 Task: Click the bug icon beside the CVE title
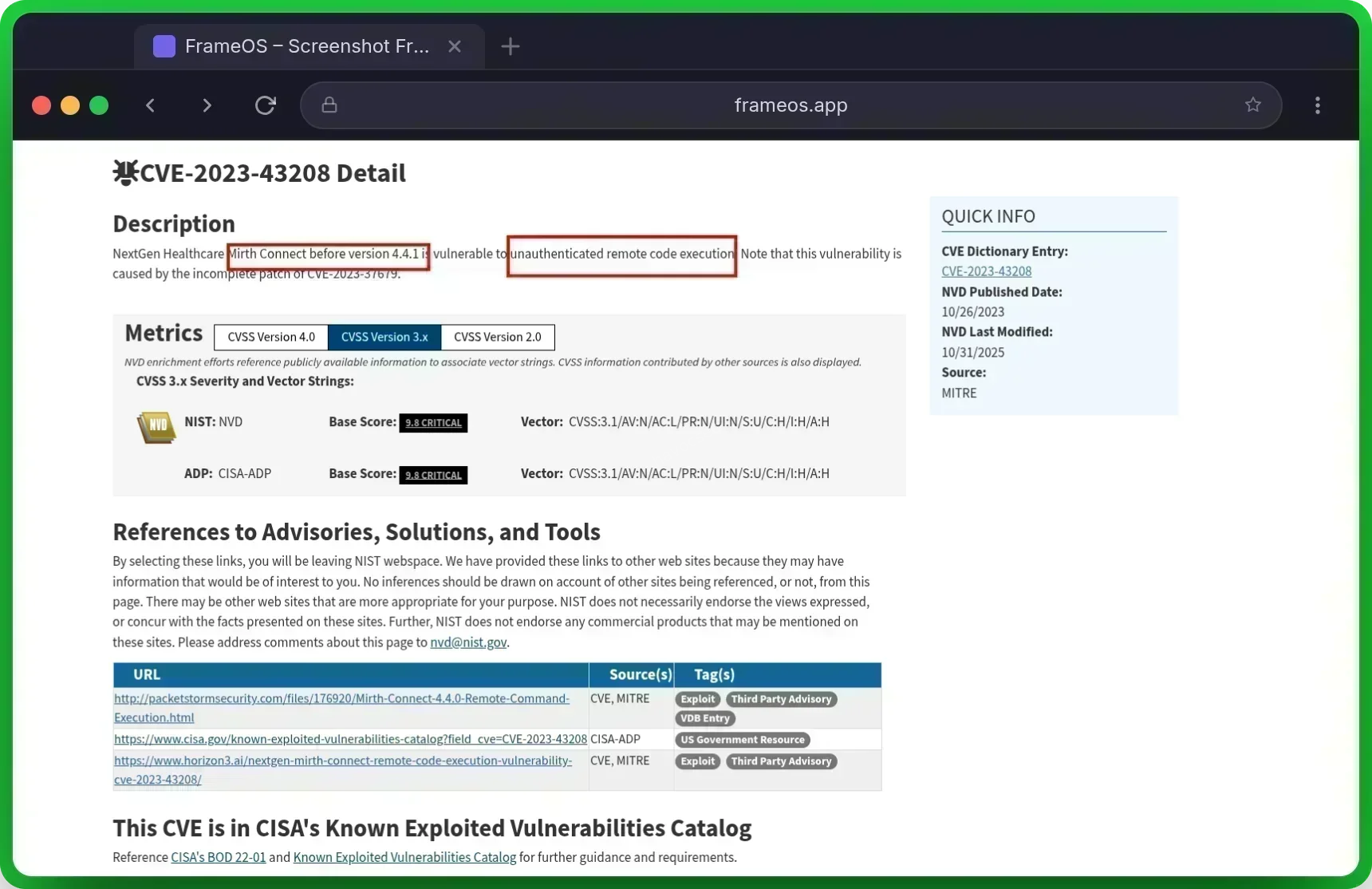coord(125,172)
